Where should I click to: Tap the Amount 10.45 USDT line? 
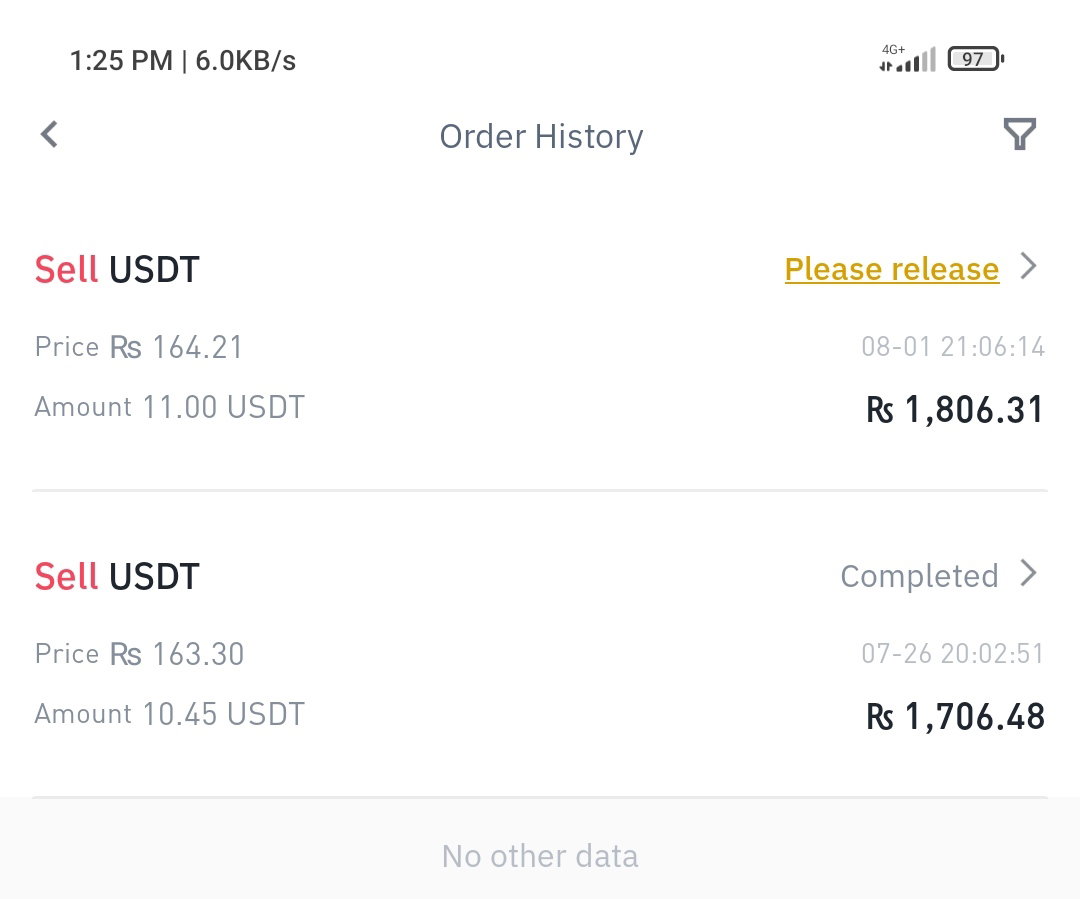(169, 714)
